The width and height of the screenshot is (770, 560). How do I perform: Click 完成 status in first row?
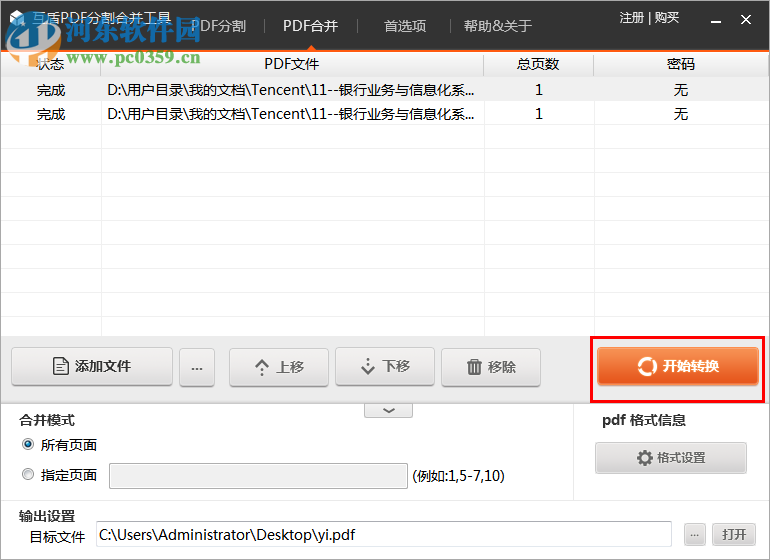[51, 90]
